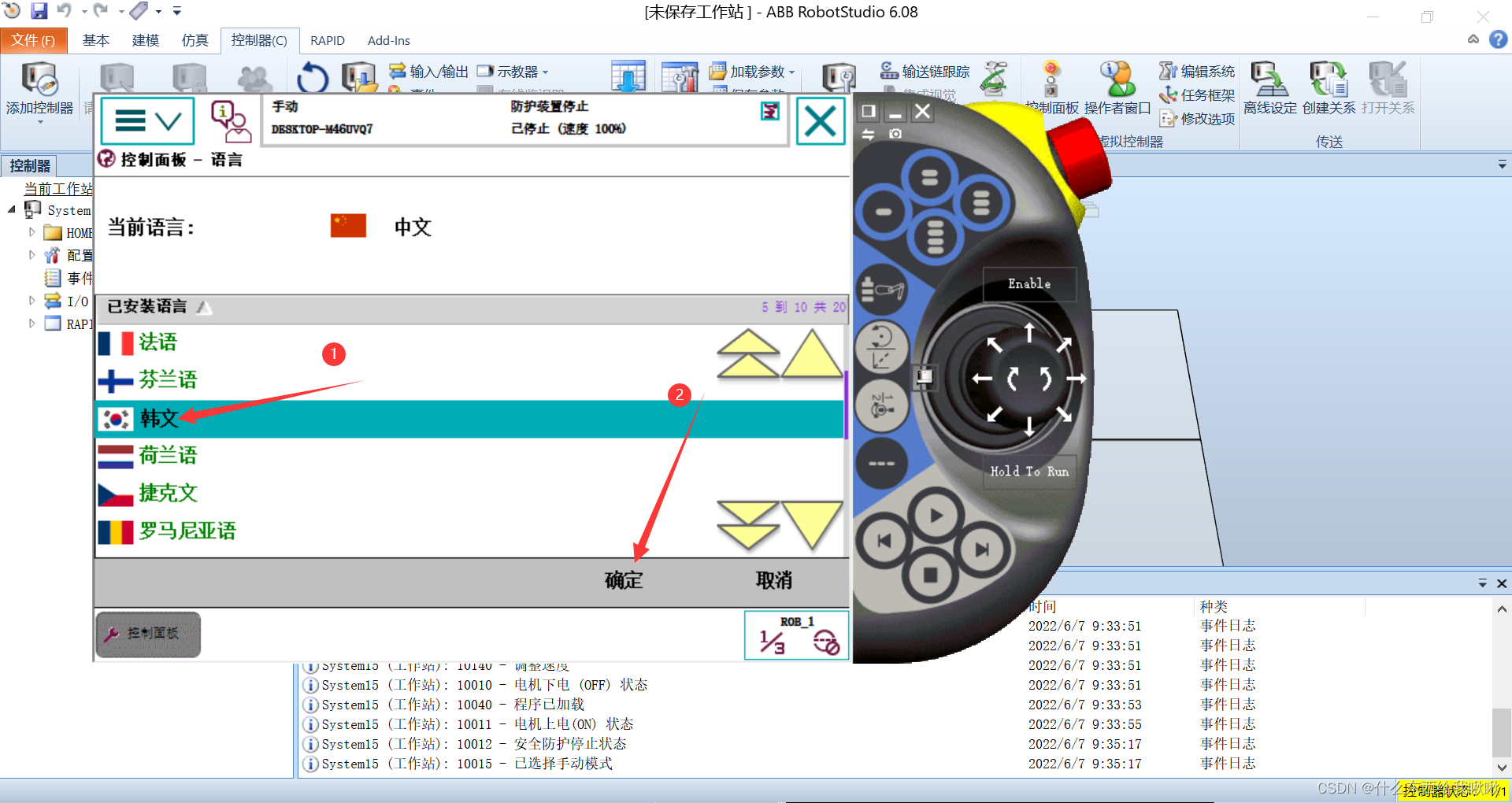Switch to the Modeling (建模) ribbon tab
This screenshot has height=803, width=1512.
coord(146,40)
